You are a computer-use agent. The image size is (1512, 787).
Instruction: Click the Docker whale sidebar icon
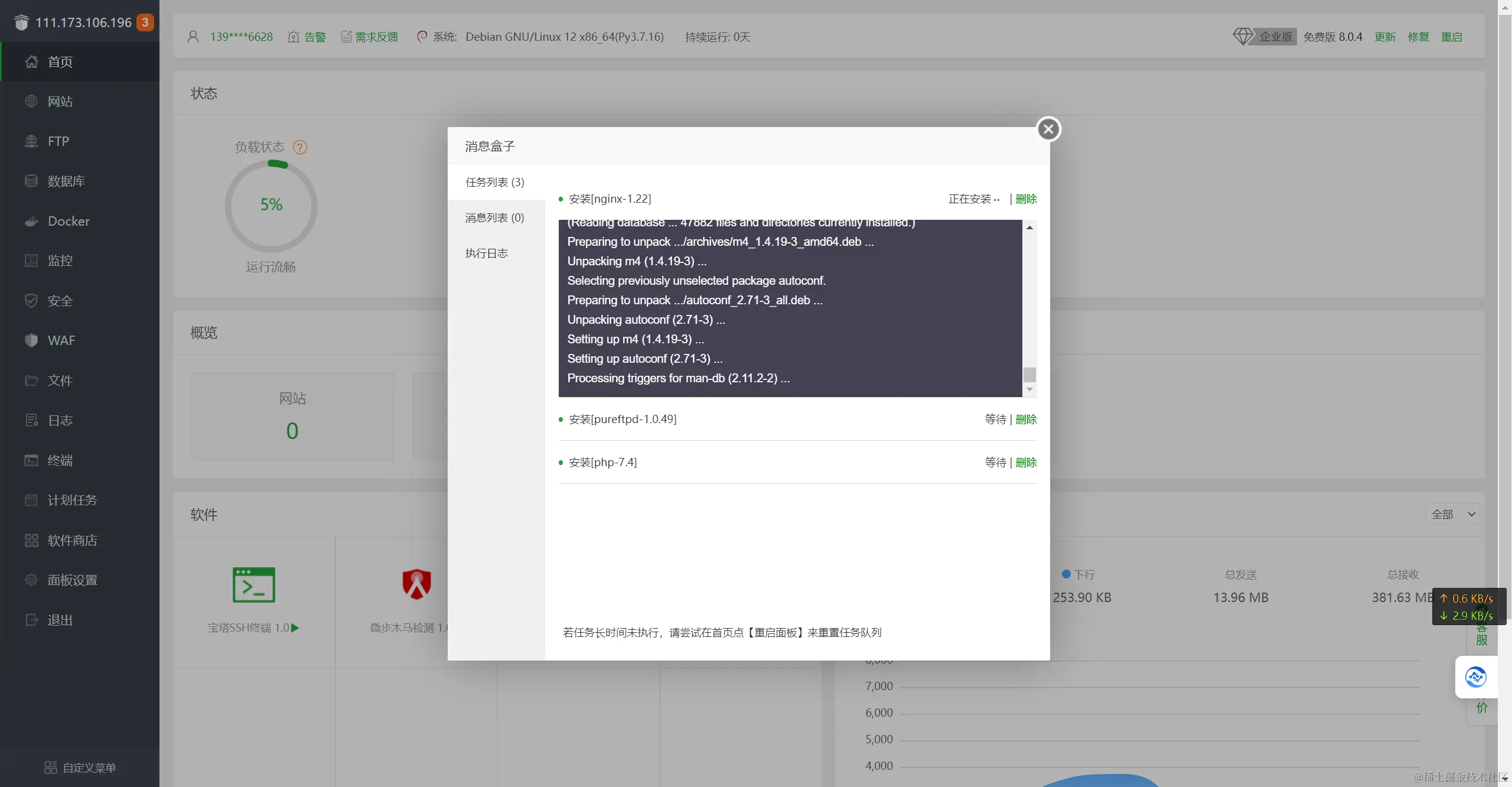click(x=31, y=222)
